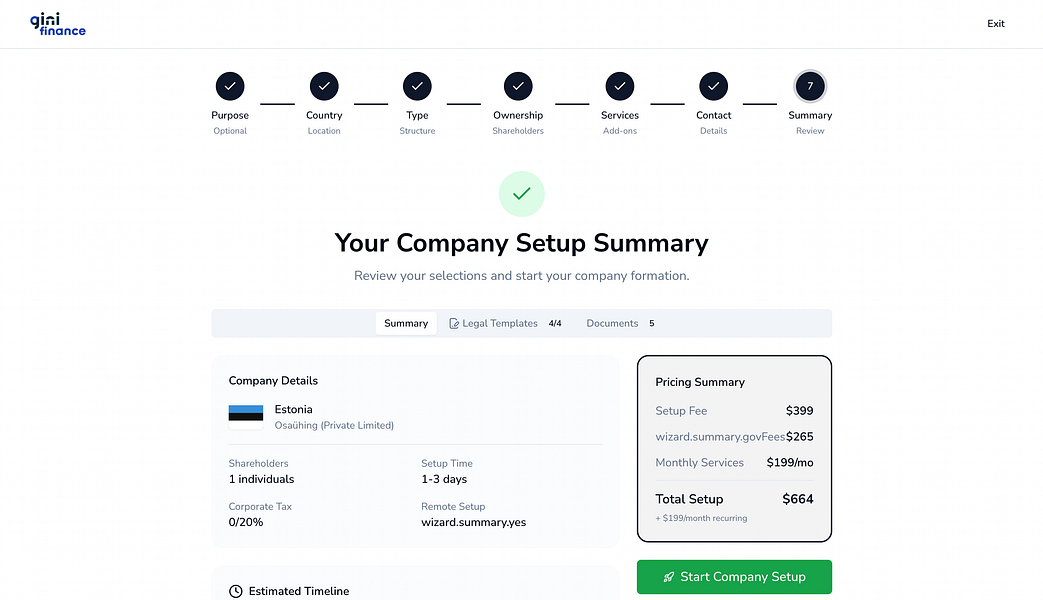
Task: Click the Osaühing (Private Limited) text
Action: 334,425
